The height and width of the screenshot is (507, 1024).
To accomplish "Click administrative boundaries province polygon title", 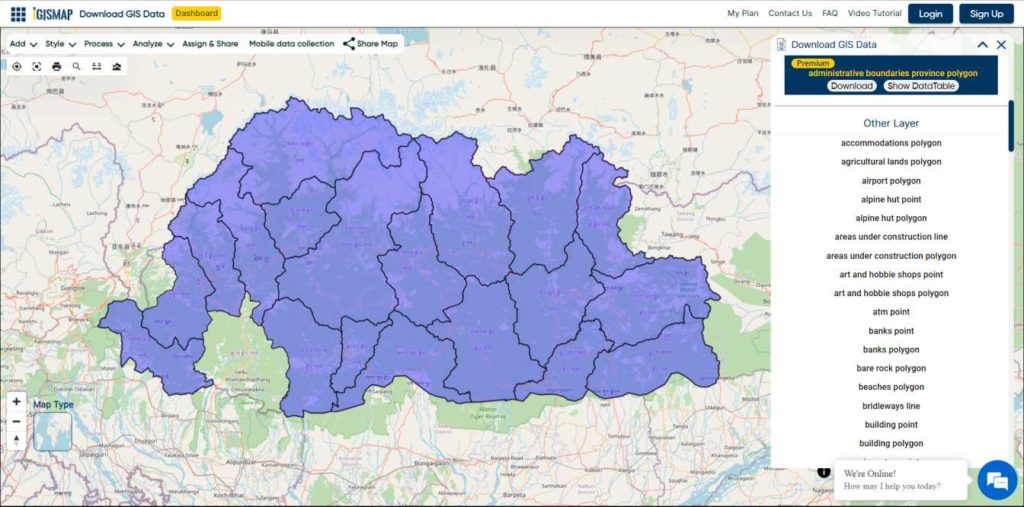I will pos(893,73).
